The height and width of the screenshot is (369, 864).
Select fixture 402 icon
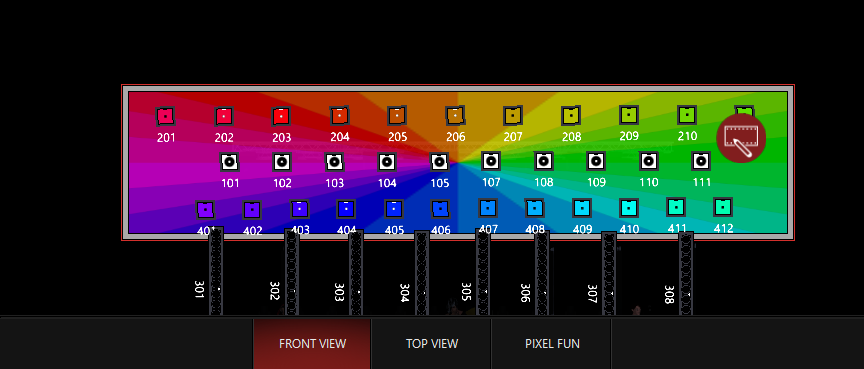[252, 210]
